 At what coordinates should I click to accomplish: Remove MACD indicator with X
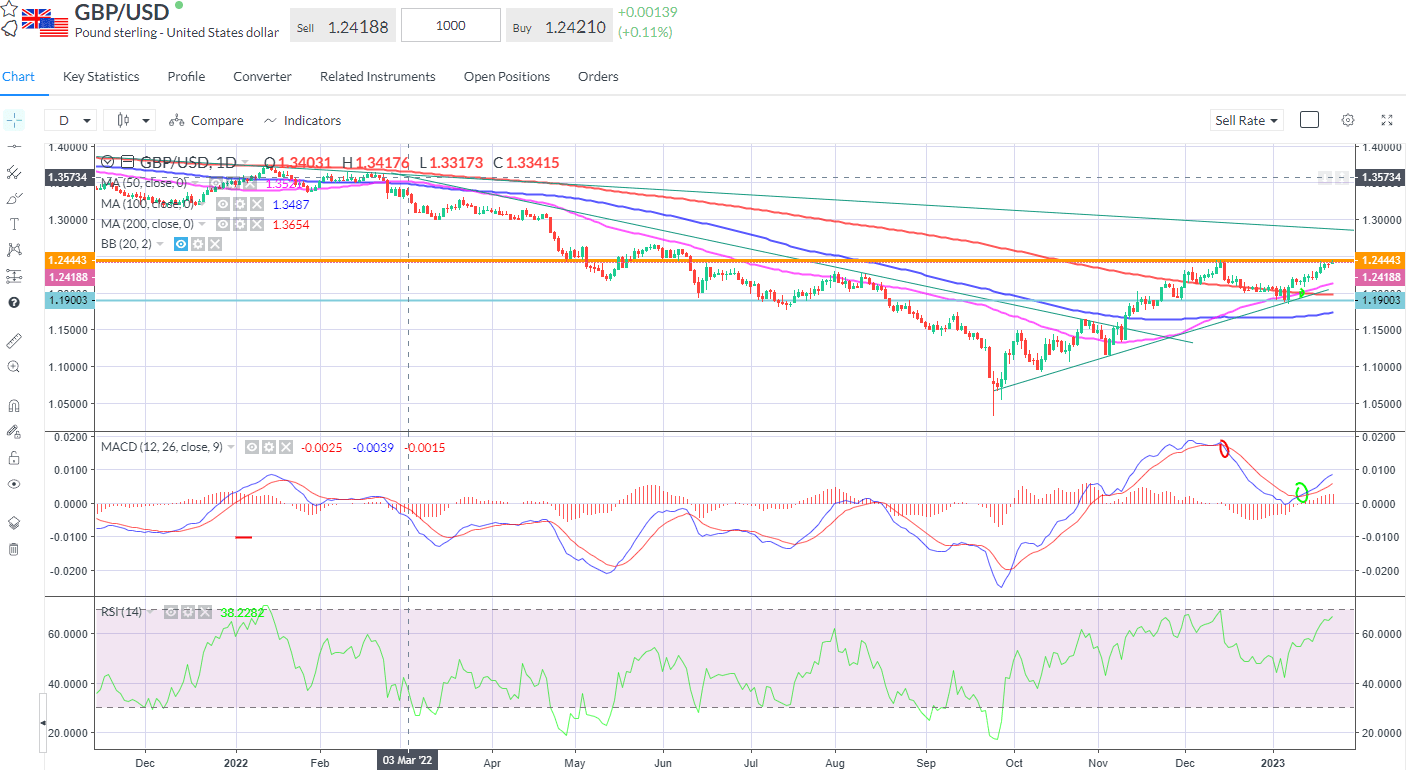click(x=286, y=447)
